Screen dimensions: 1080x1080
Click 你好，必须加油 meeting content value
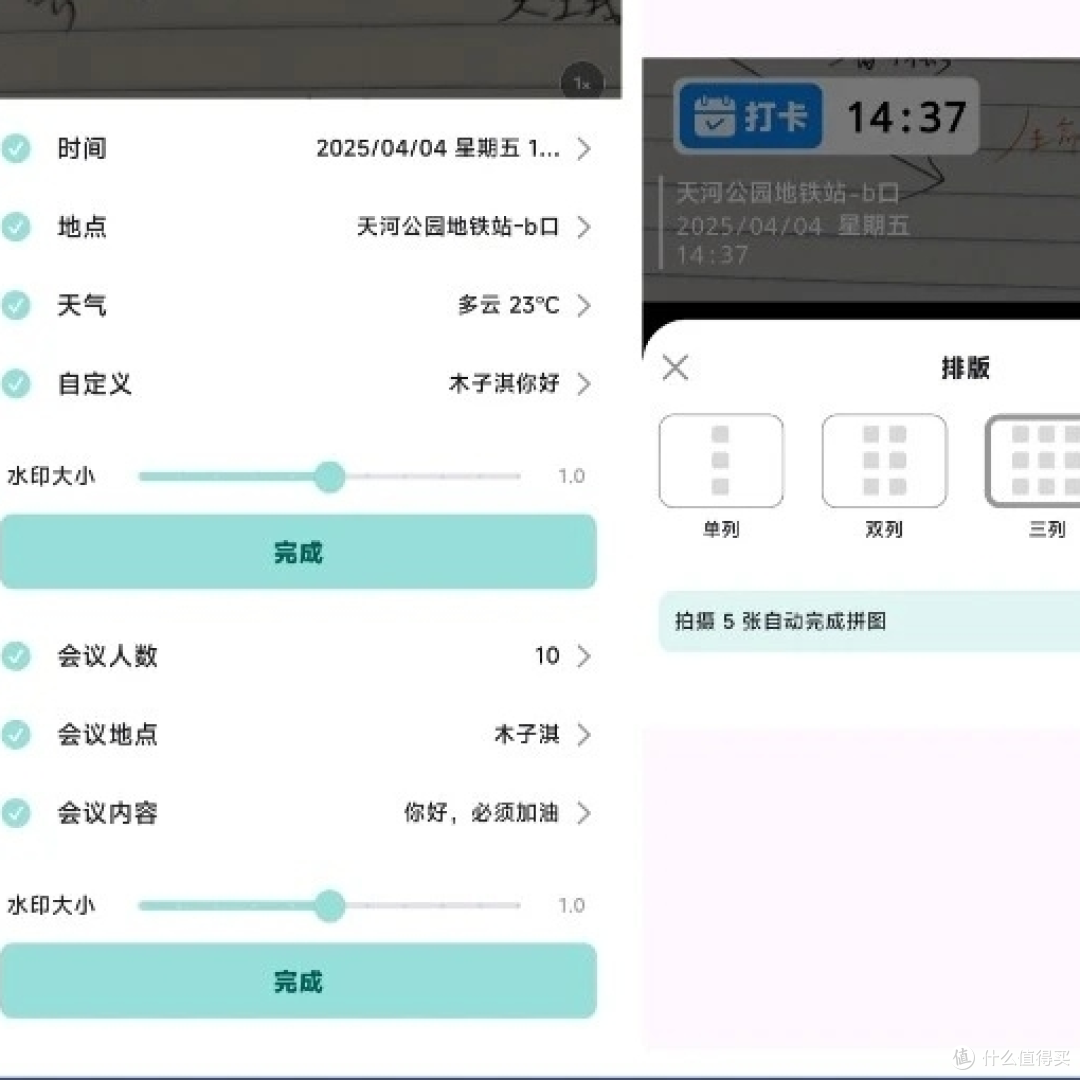click(481, 813)
